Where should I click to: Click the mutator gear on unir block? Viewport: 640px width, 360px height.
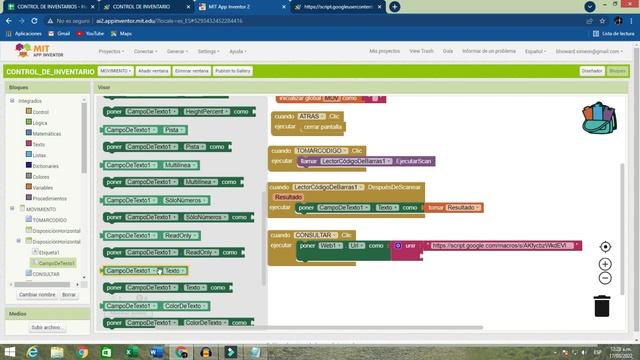coord(398,246)
